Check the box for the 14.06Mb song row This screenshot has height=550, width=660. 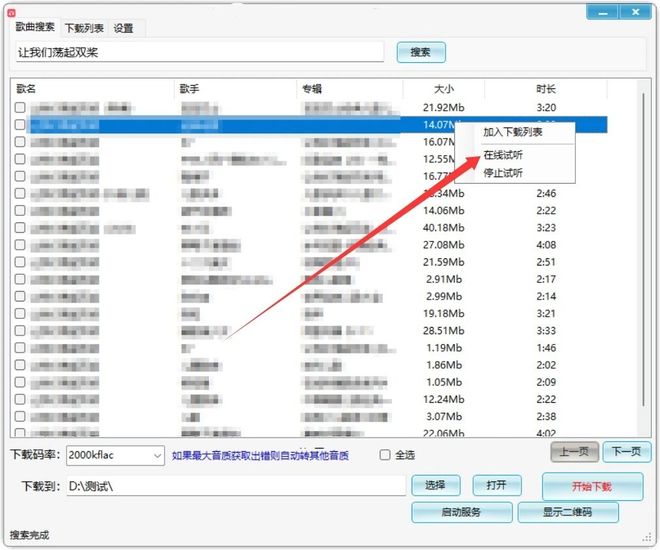tap(20, 210)
